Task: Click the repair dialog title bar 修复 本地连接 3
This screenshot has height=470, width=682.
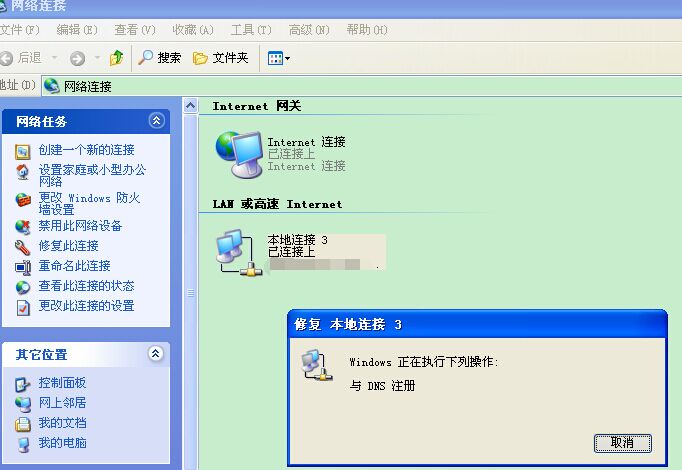Action: (477, 324)
